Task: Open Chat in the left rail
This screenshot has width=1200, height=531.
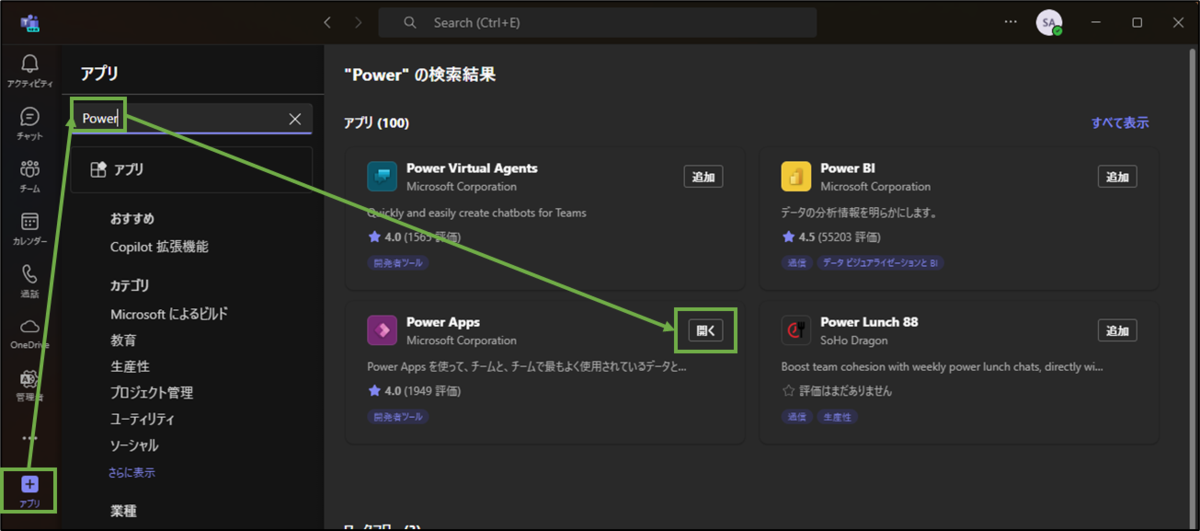Action: click(x=29, y=118)
